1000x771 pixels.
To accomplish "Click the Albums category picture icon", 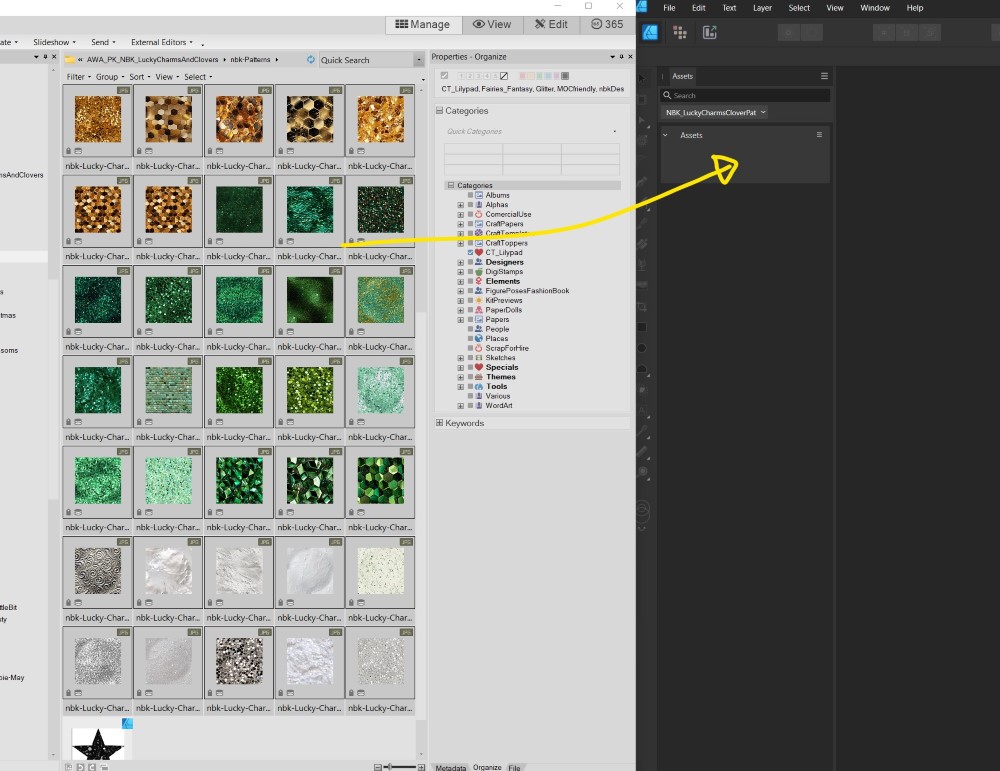I will (479, 195).
